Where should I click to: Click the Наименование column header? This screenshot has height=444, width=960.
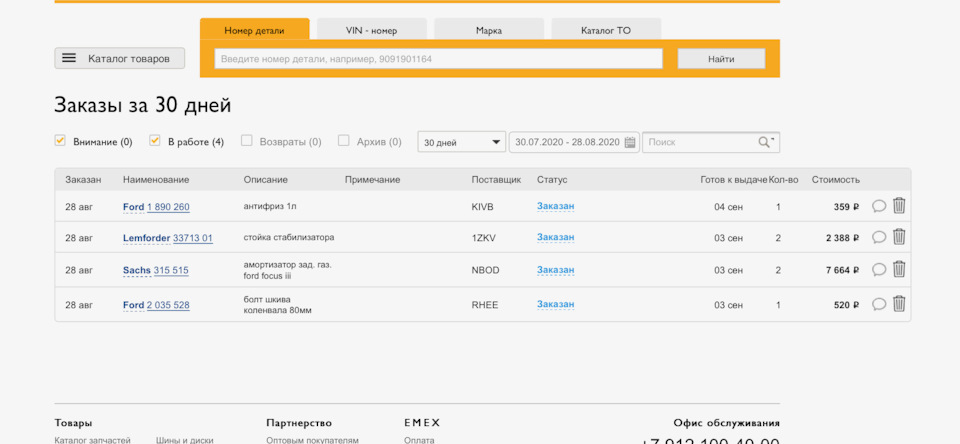click(x=156, y=179)
